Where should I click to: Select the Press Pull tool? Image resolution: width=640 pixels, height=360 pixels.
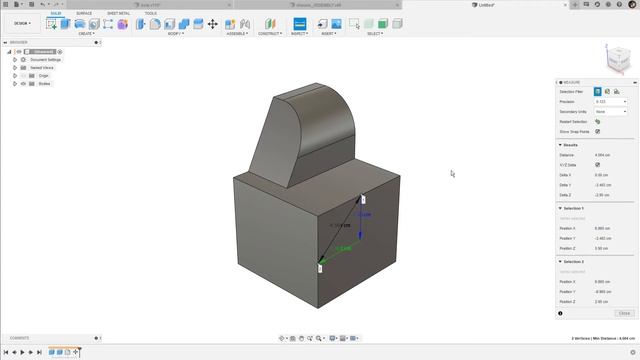coord(141,24)
